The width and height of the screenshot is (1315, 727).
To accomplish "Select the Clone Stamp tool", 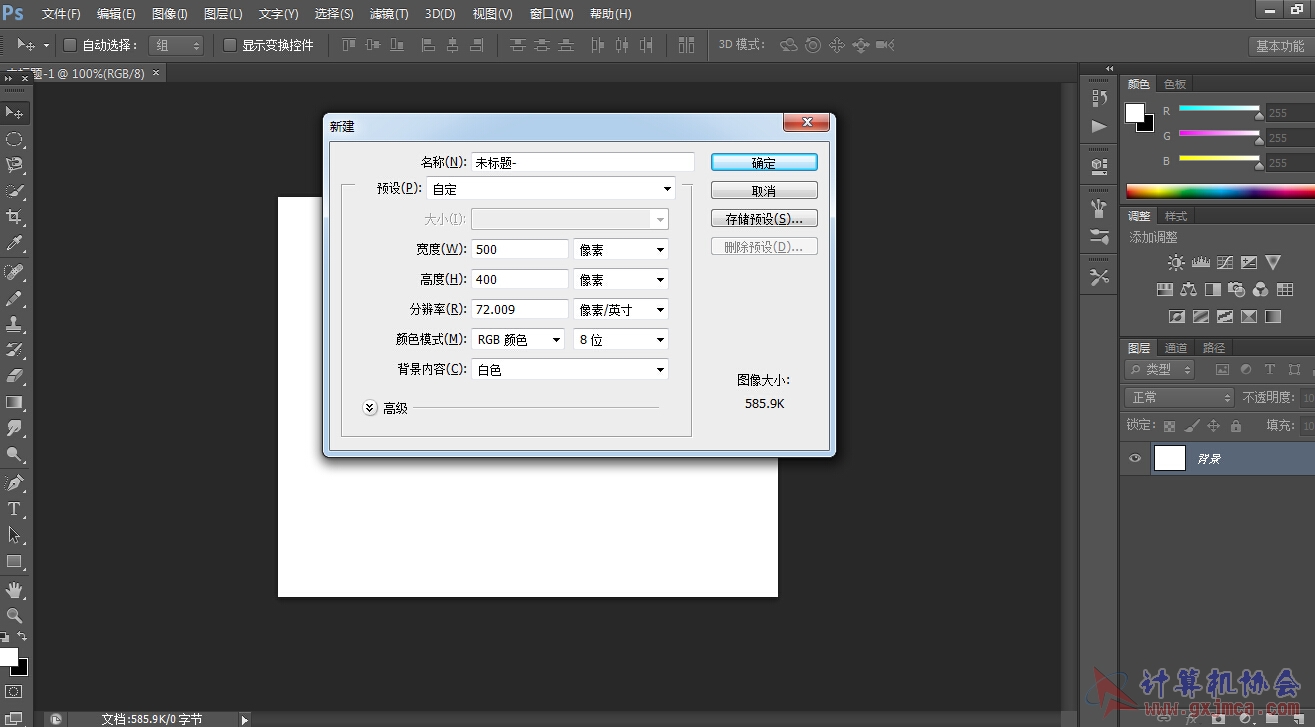I will click(14, 324).
